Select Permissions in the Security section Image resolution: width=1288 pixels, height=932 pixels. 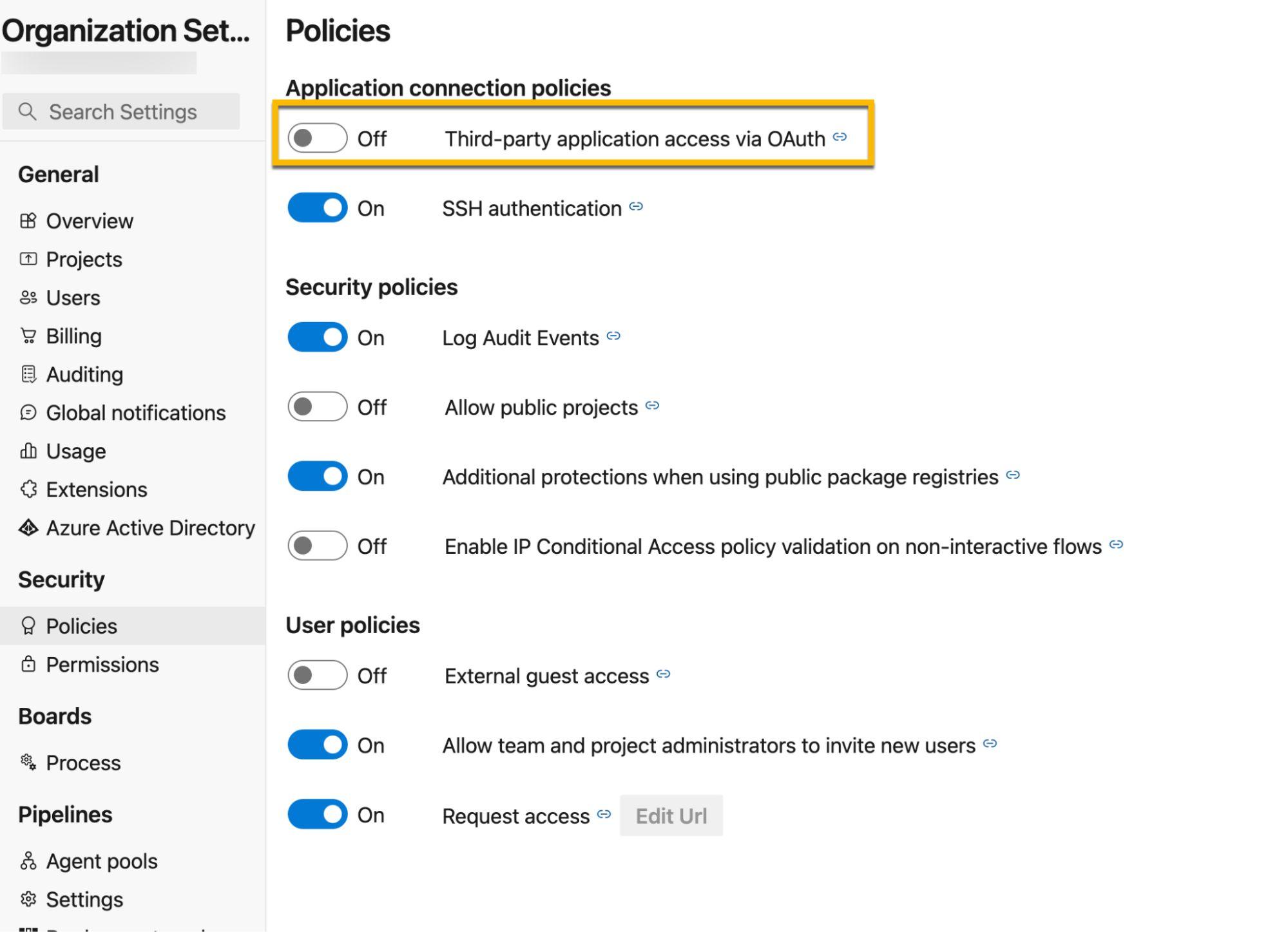(x=102, y=664)
